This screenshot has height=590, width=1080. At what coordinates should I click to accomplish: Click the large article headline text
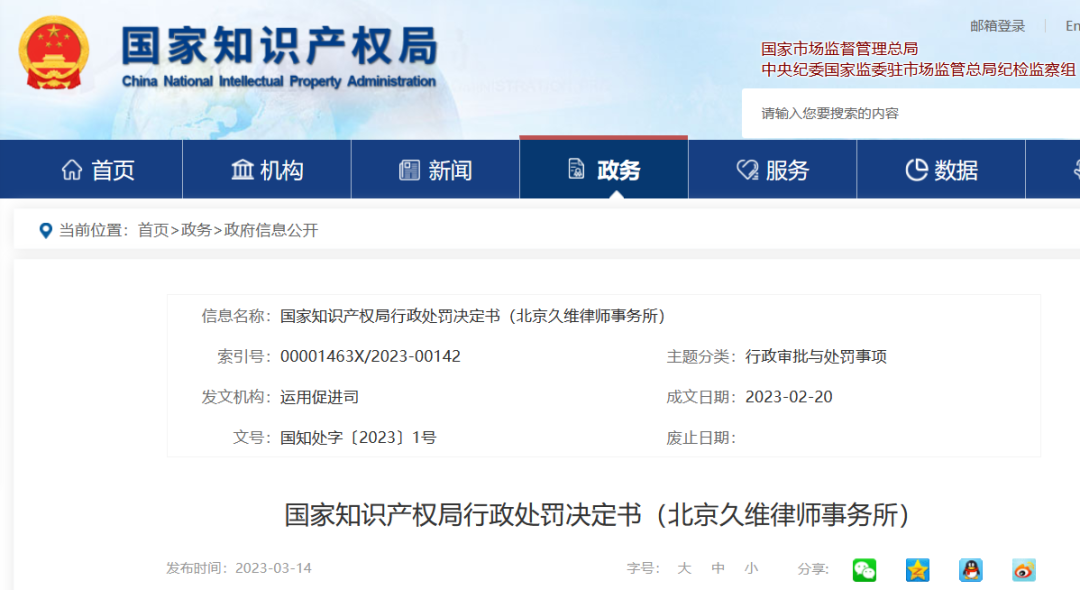click(596, 515)
